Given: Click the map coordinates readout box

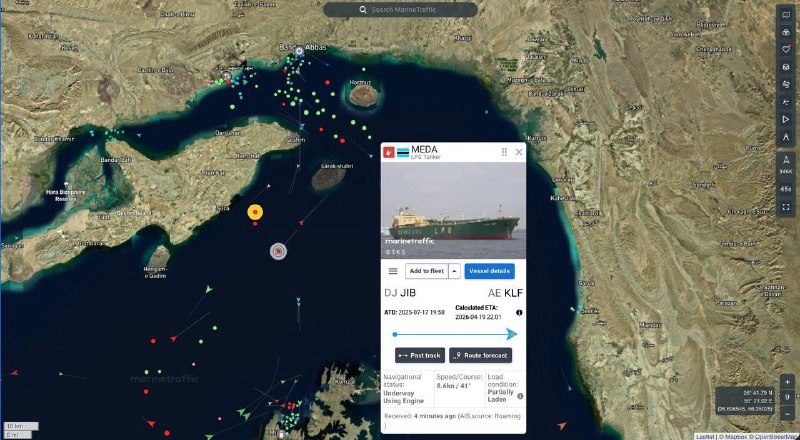Looking at the screenshot, I should (x=745, y=401).
